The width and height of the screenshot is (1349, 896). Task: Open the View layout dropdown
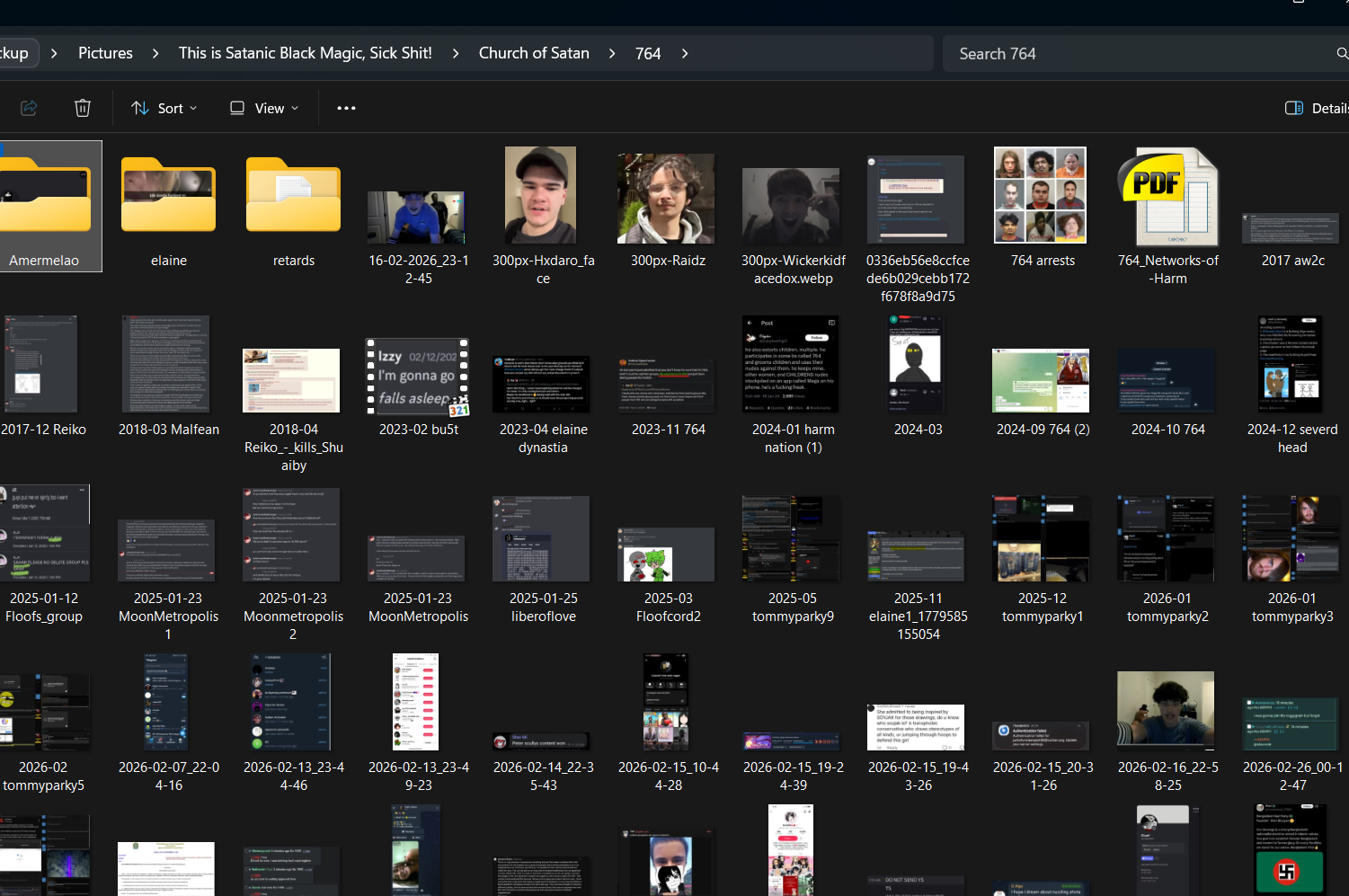click(x=264, y=108)
